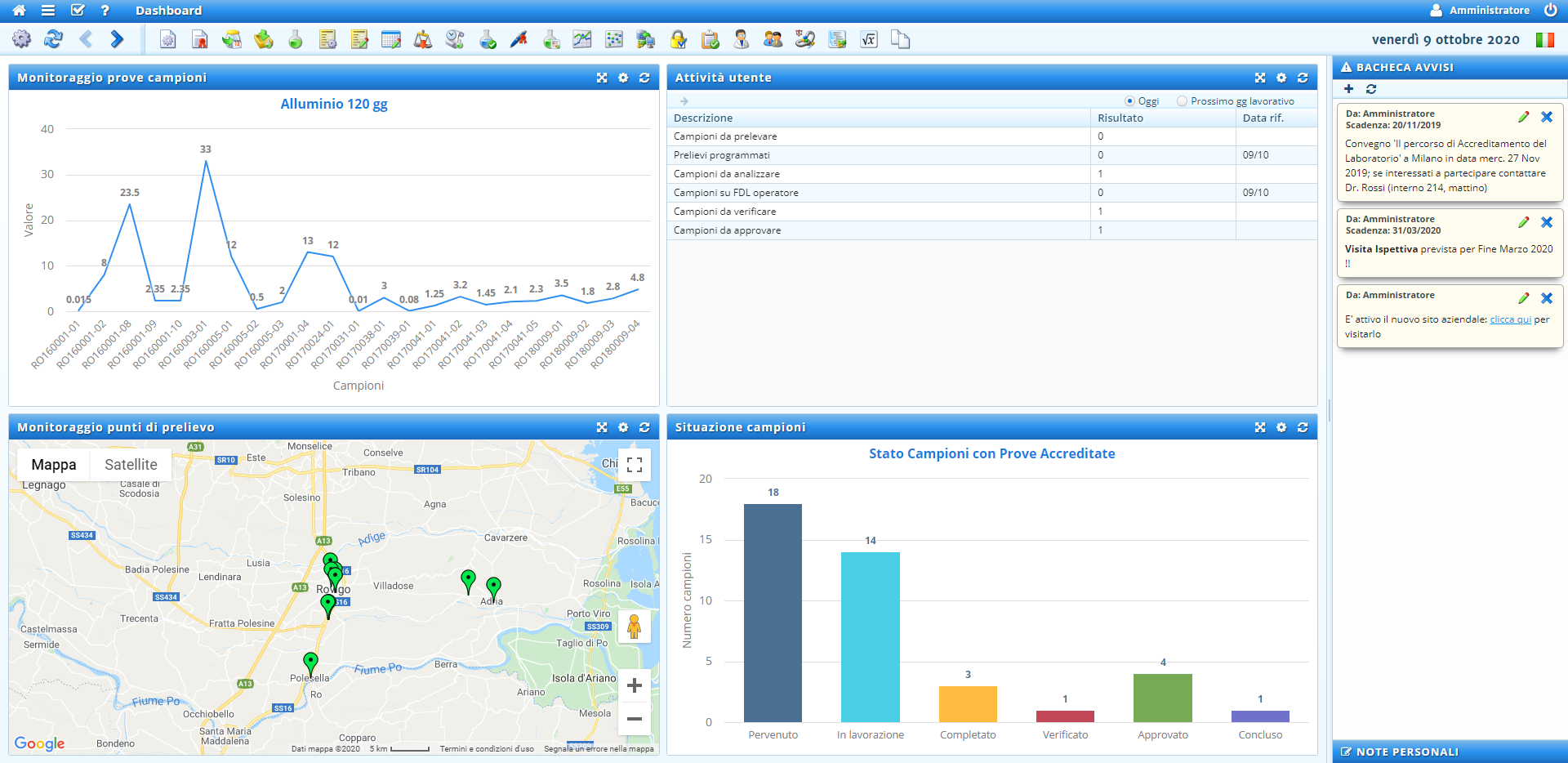Open the list with pencil icon
1568x763 pixels.
359,39
